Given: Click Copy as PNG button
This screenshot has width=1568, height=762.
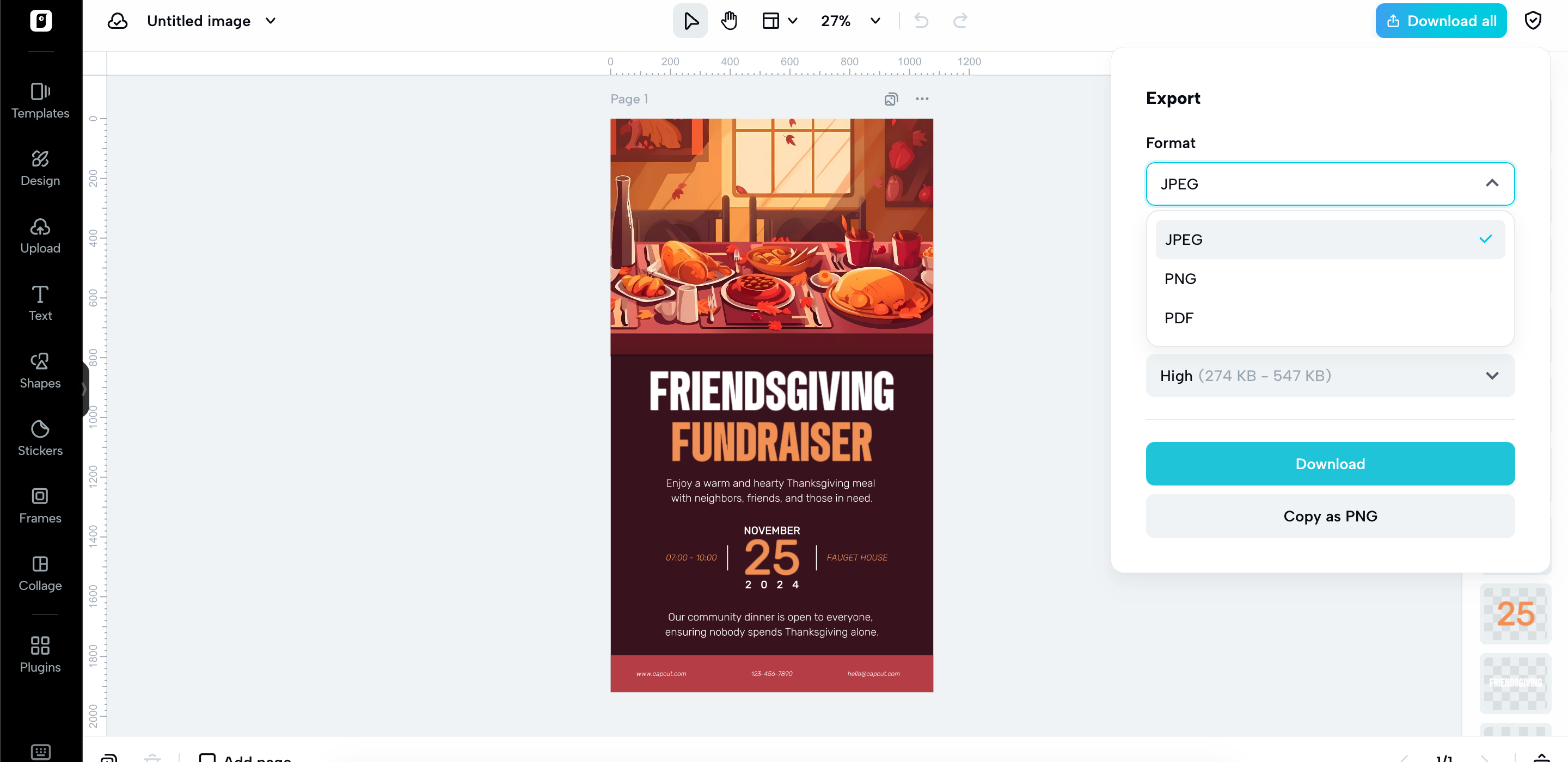Looking at the screenshot, I should click(x=1330, y=516).
